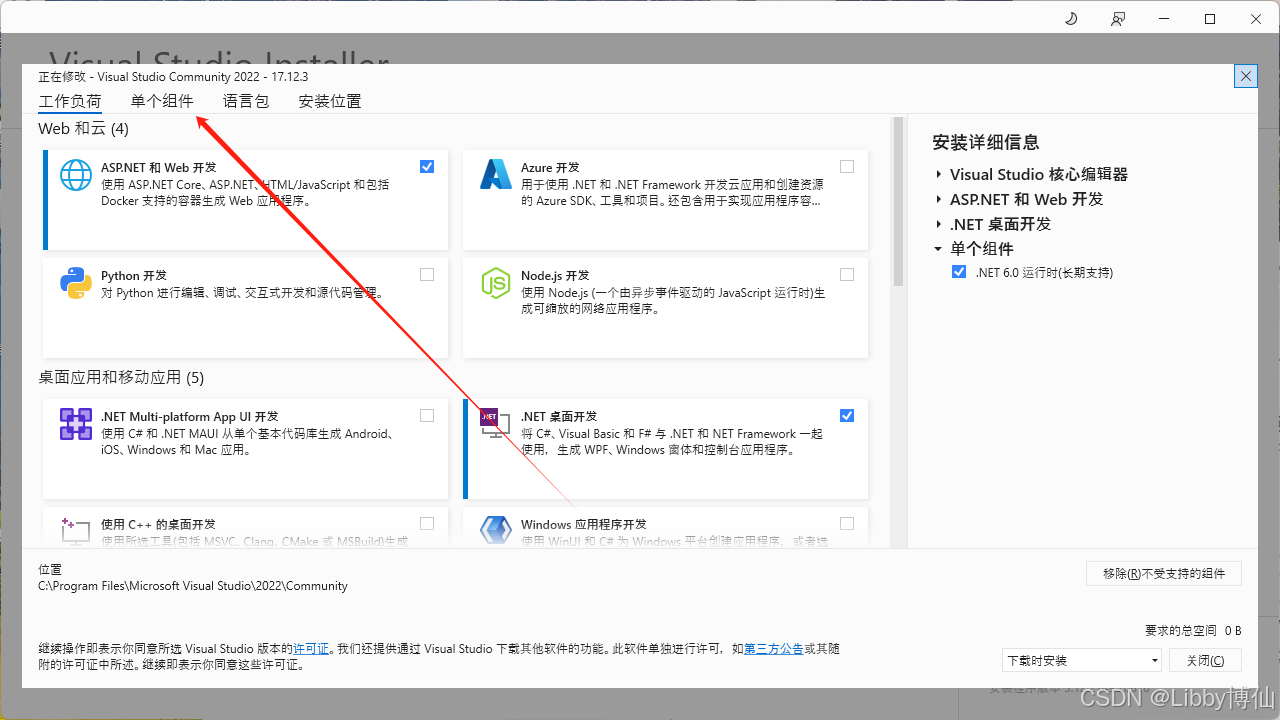This screenshot has height=720, width=1280.
Task: Uncheck .NET 6.0 运行时(长期支持) component
Action: (x=959, y=272)
